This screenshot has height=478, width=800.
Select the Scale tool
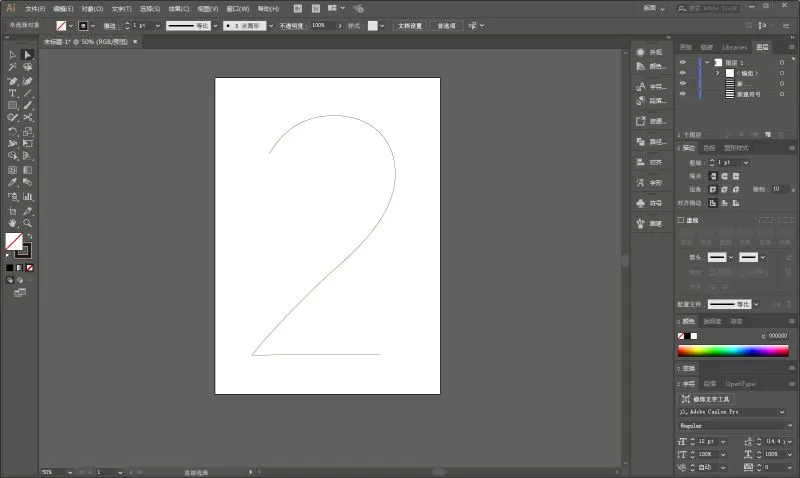coord(28,131)
